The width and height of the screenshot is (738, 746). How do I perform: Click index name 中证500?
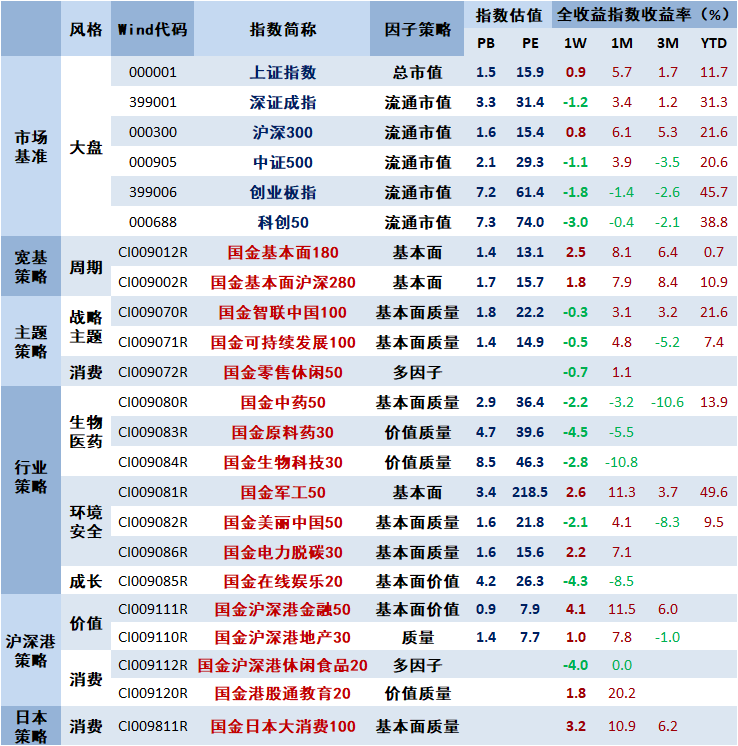pos(283,162)
